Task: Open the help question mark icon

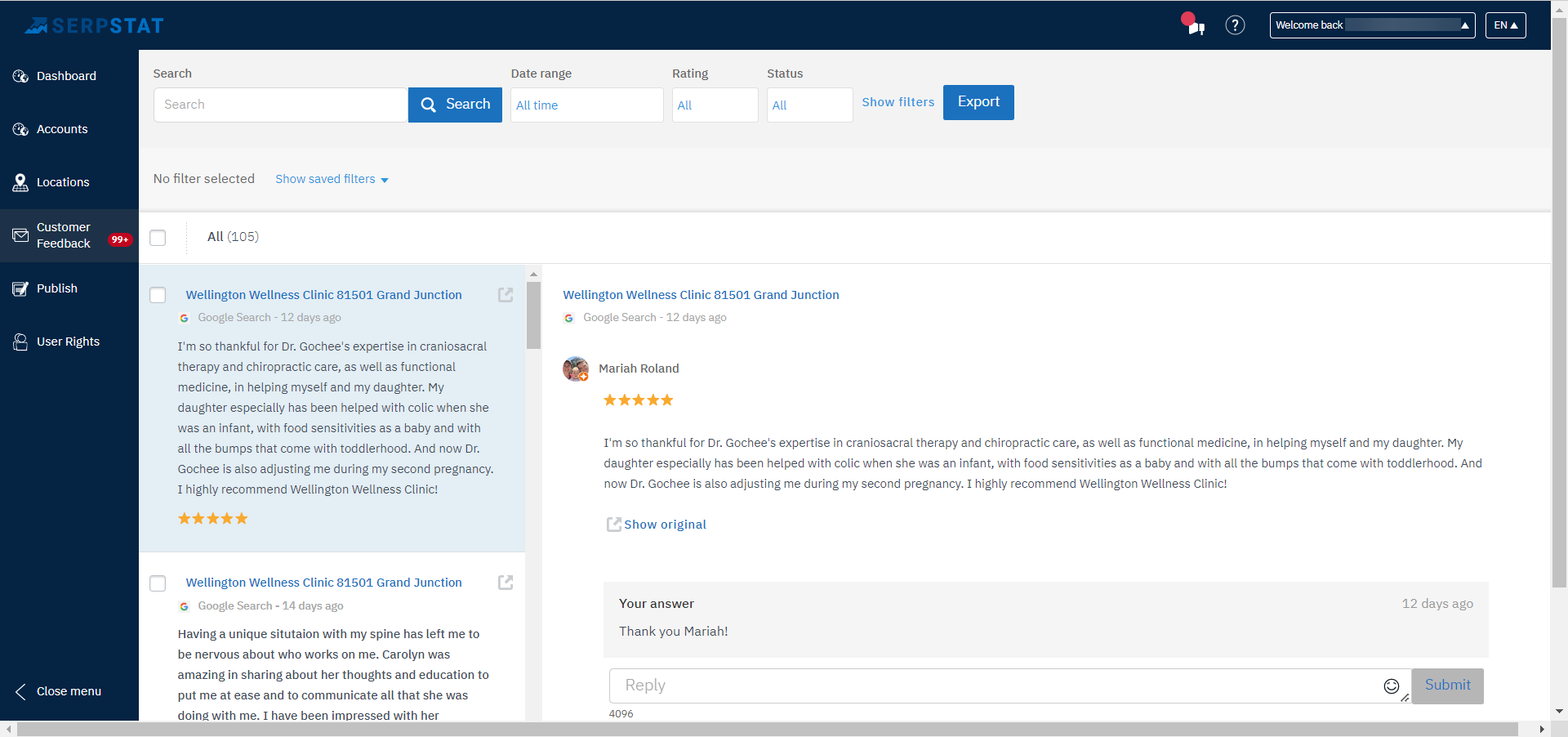Action: 1235,25
